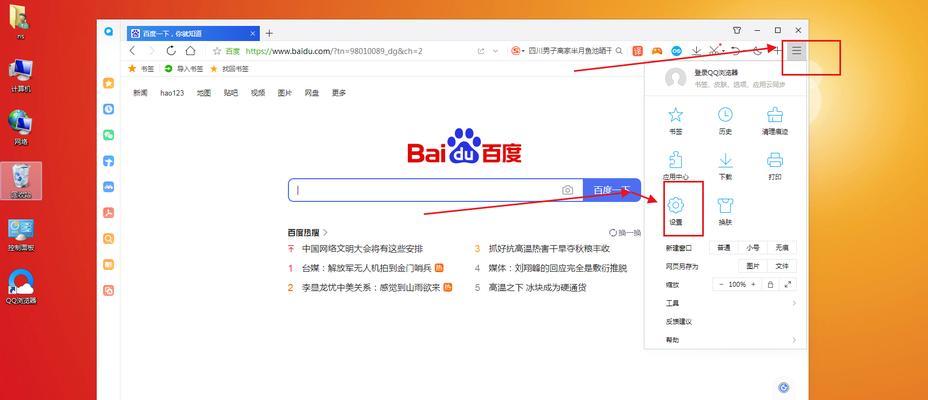928x400 pixels.
Task: Open 更多 in Baidu nav
Action: tap(339, 93)
